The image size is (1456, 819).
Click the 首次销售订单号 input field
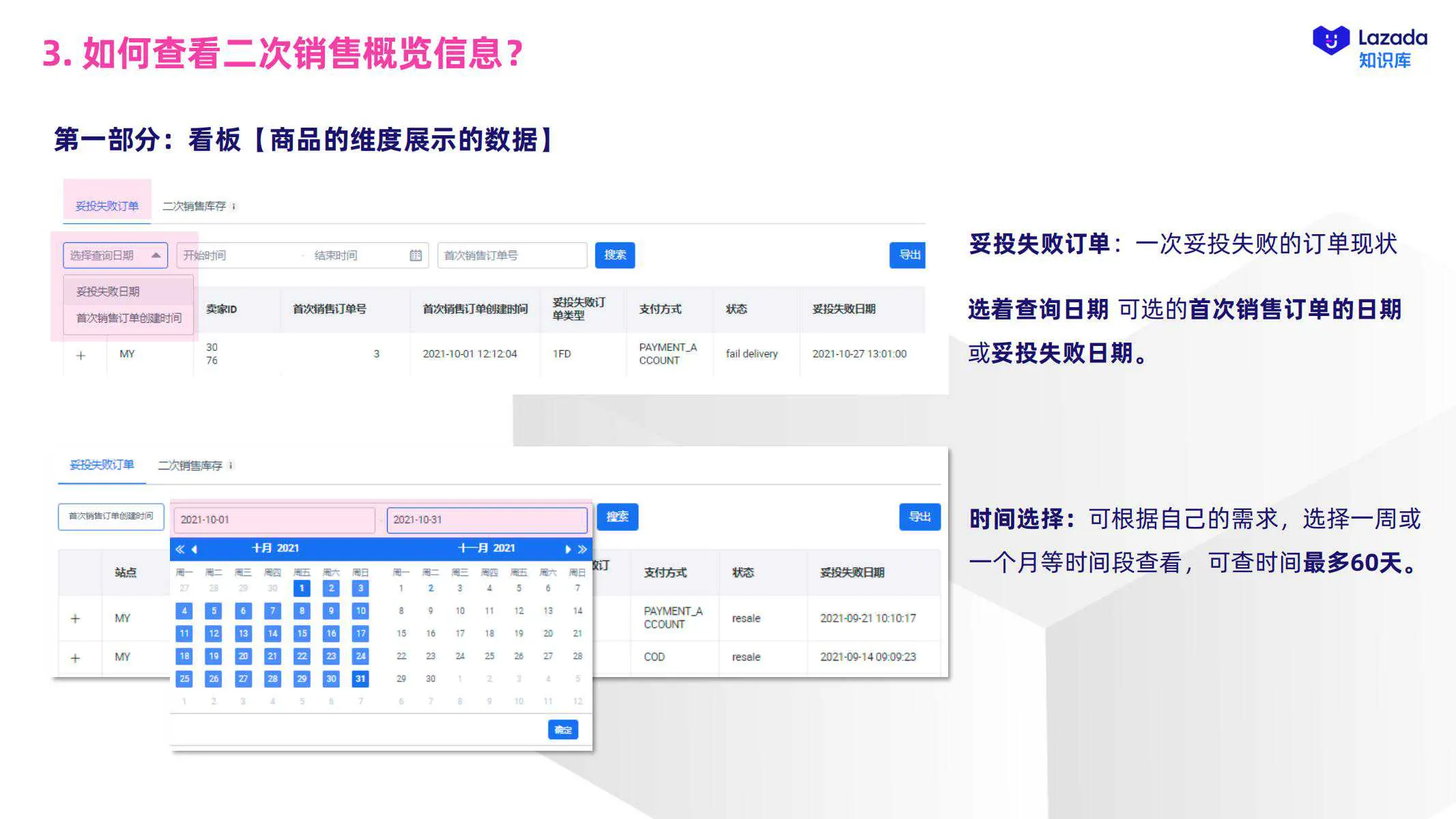coord(512,255)
